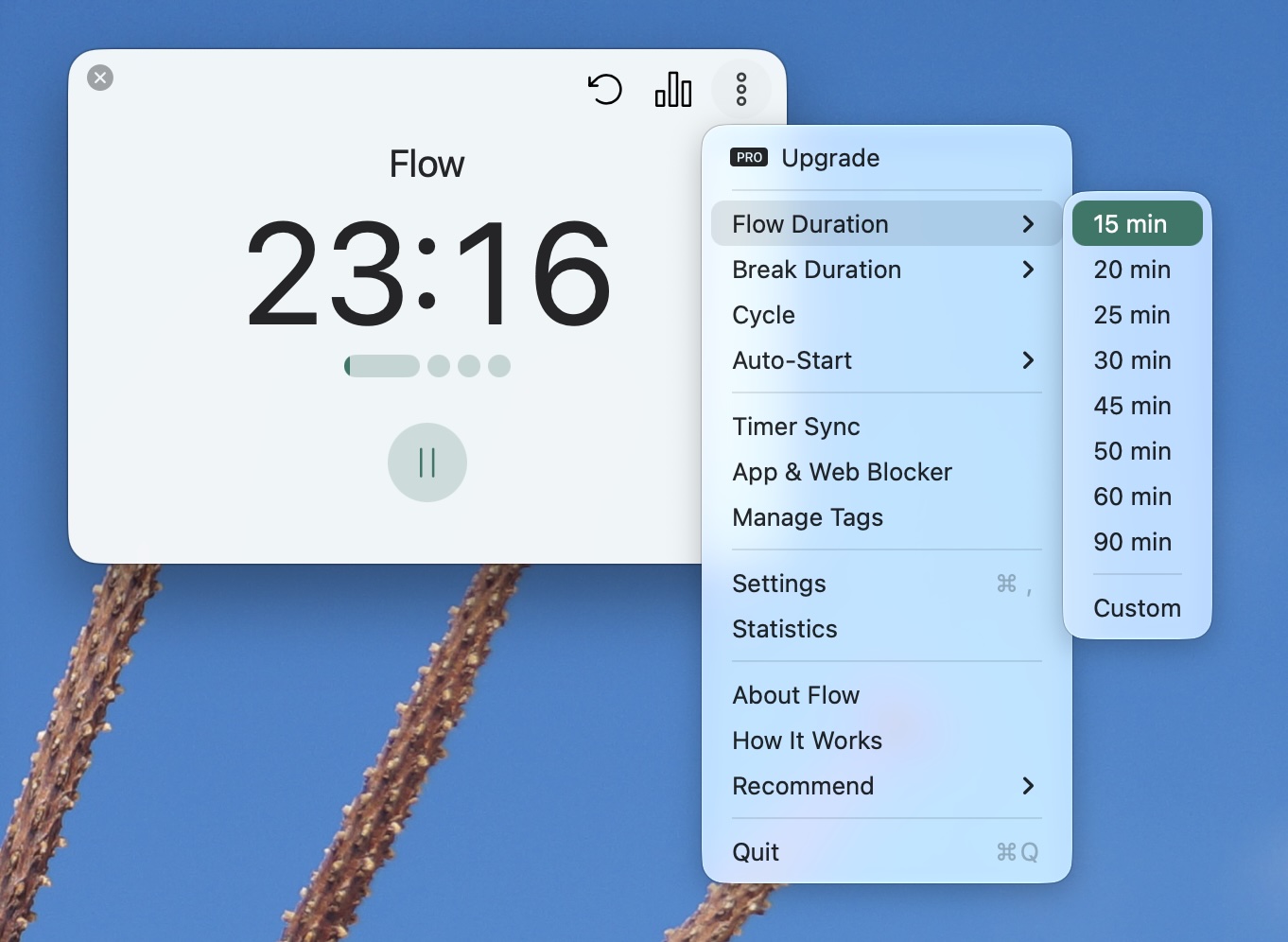Open About Flow
Viewport: 1288px width, 942px height.
[x=887, y=695]
